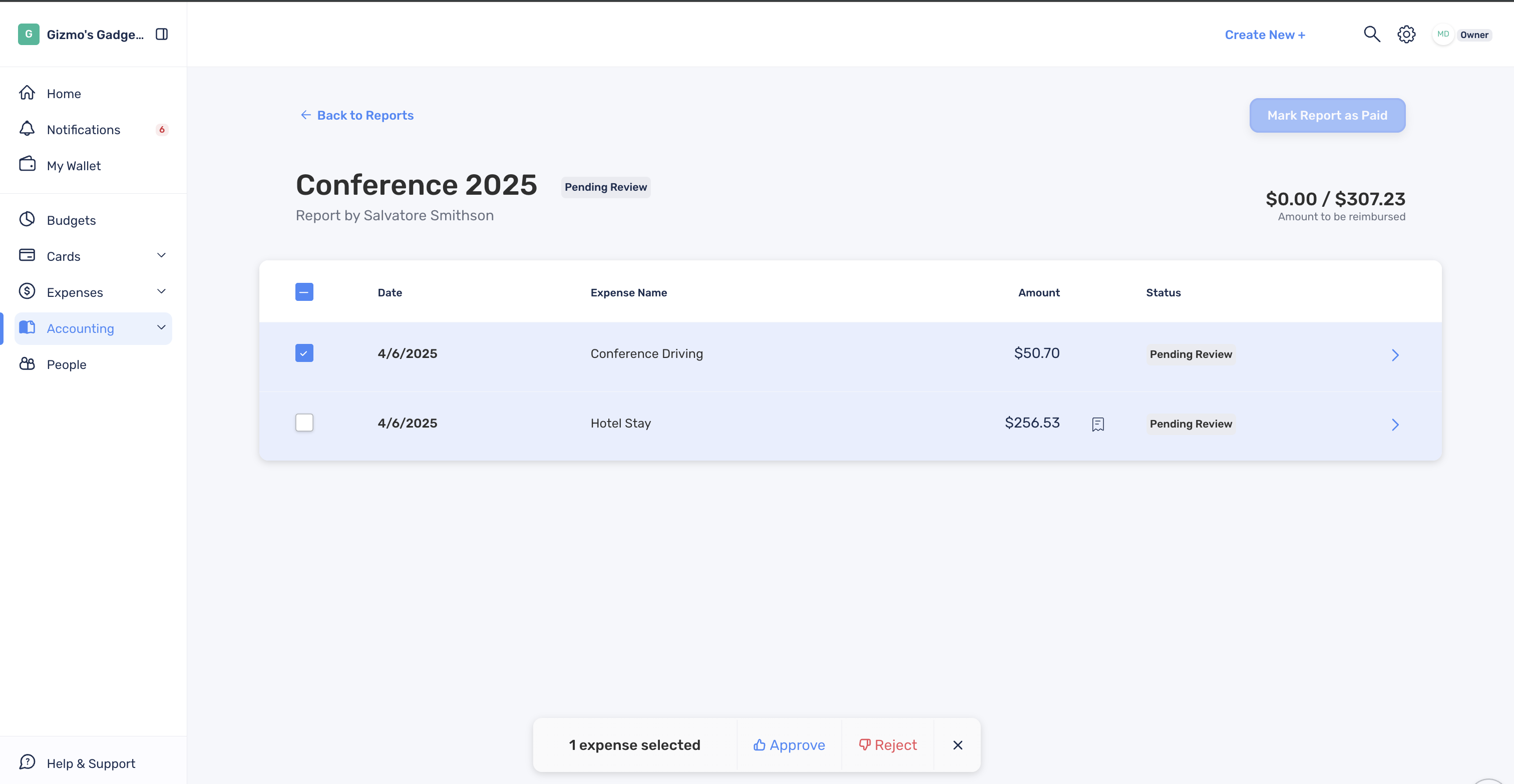Click the Gizmo's Gadge... workspace name
Image resolution: width=1514 pixels, height=784 pixels.
pos(95,35)
